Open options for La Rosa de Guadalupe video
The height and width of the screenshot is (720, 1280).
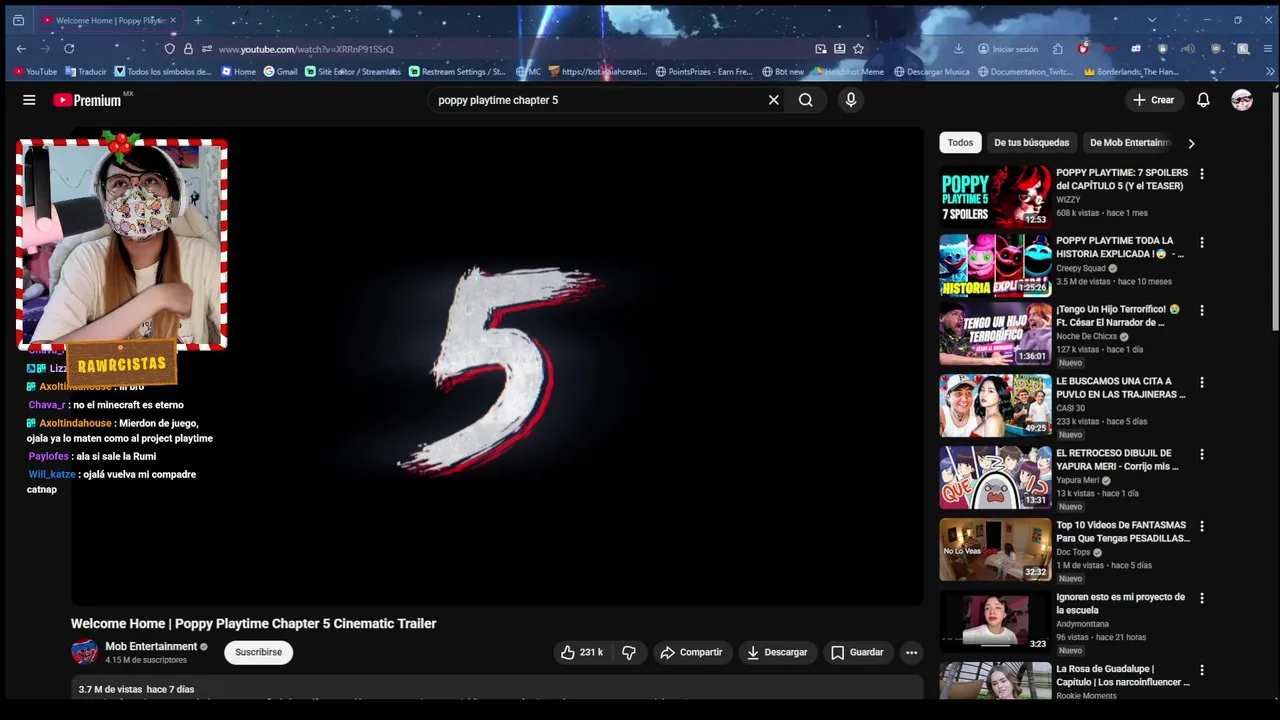point(1202,670)
